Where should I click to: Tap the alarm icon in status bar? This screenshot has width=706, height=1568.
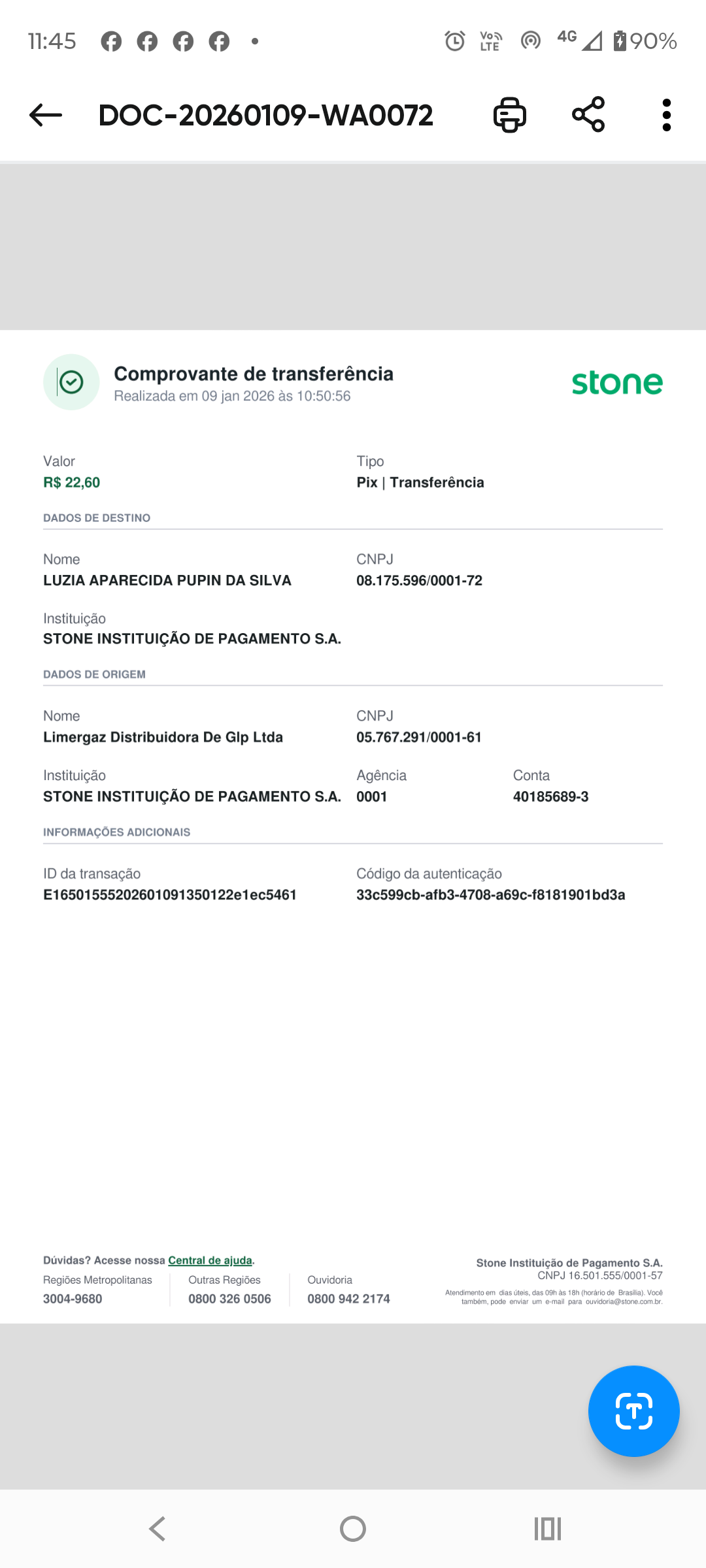pyautogui.click(x=454, y=41)
